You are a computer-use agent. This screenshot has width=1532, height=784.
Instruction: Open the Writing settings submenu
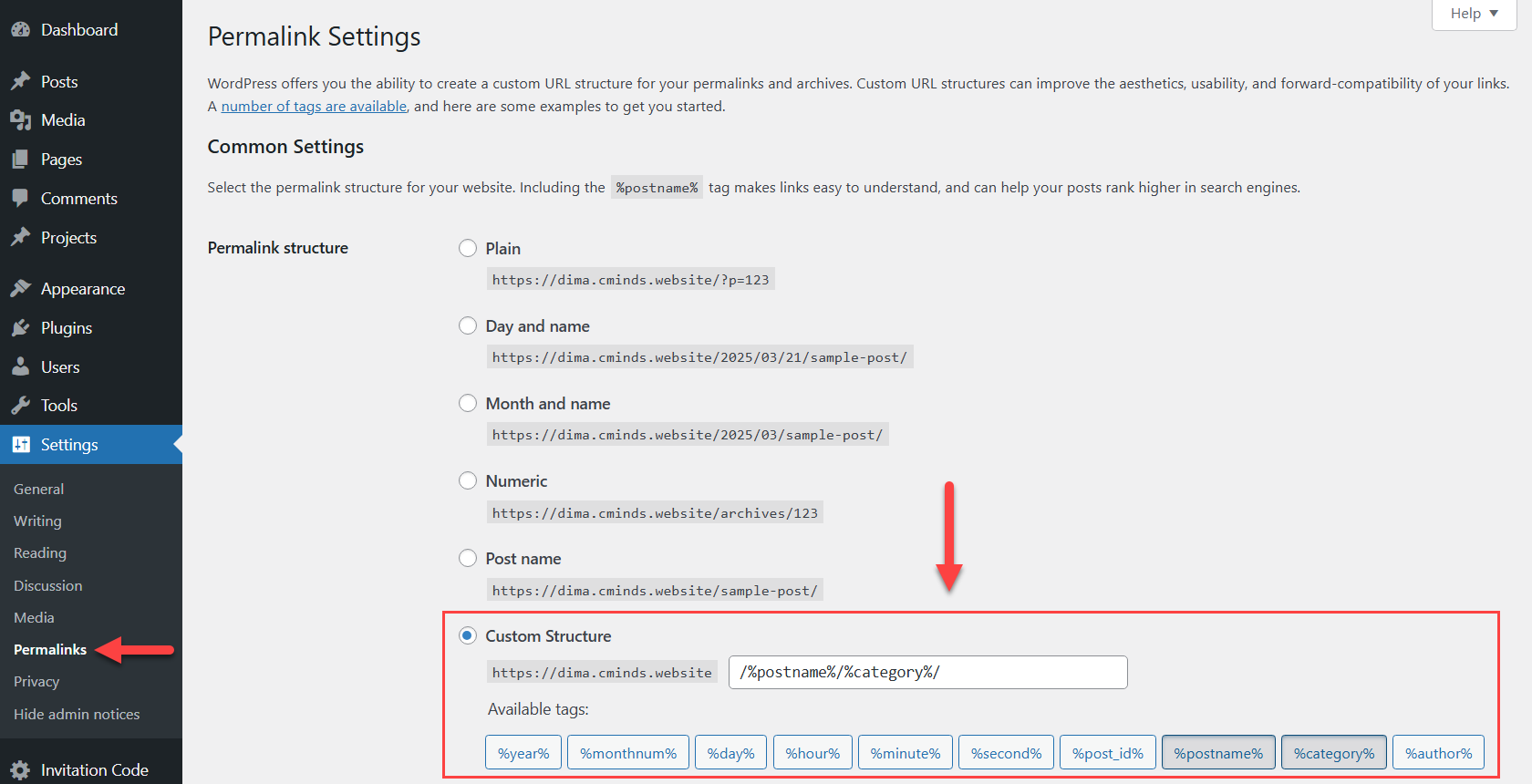click(x=37, y=521)
